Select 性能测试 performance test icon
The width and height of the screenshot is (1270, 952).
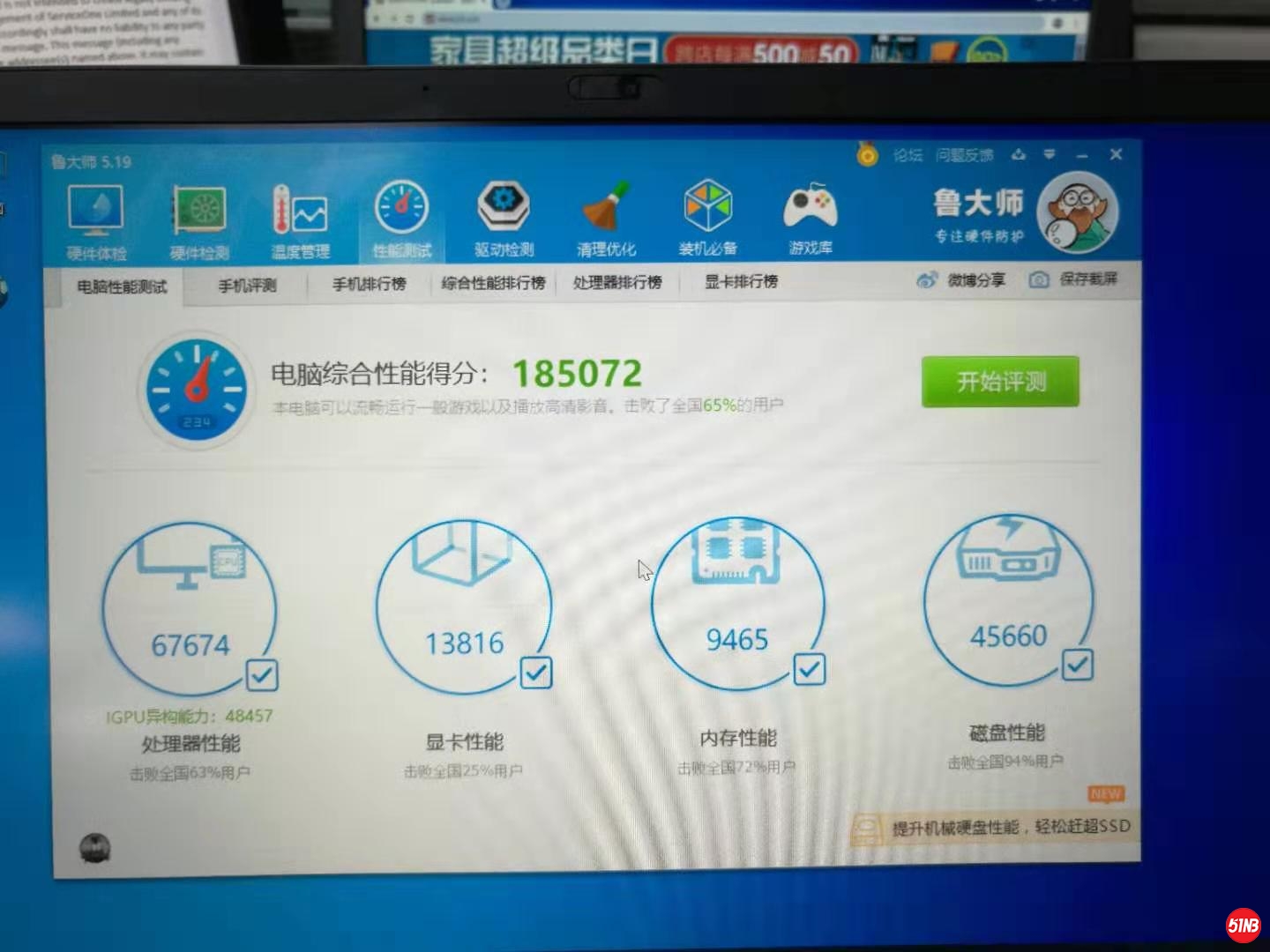pyautogui.click(x=402, y=219)
